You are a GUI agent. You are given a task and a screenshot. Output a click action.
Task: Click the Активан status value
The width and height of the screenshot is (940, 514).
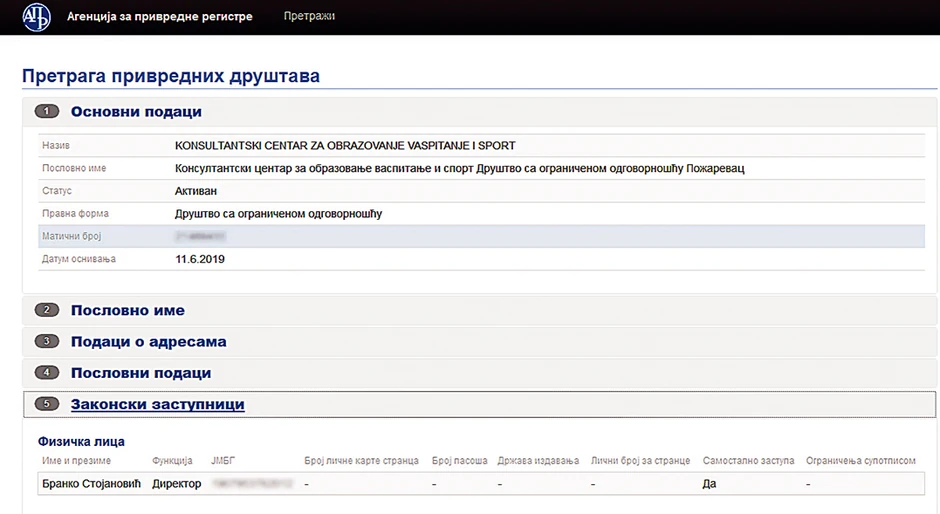point(195,190)
